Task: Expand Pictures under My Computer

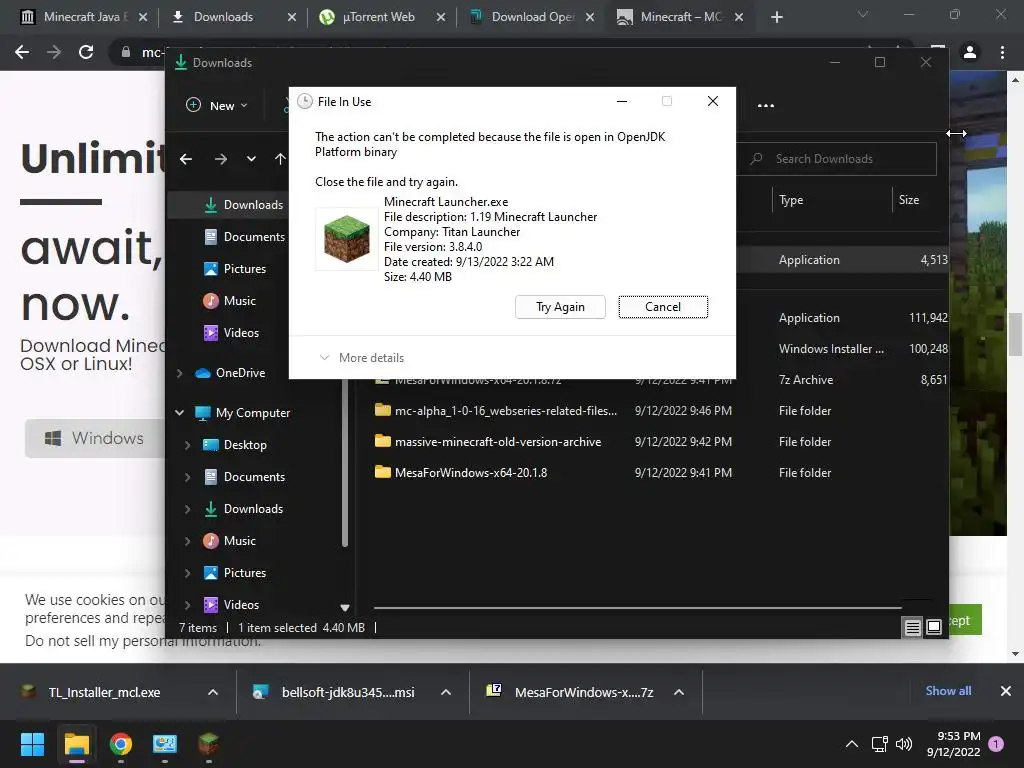Action: coord(187,573)
